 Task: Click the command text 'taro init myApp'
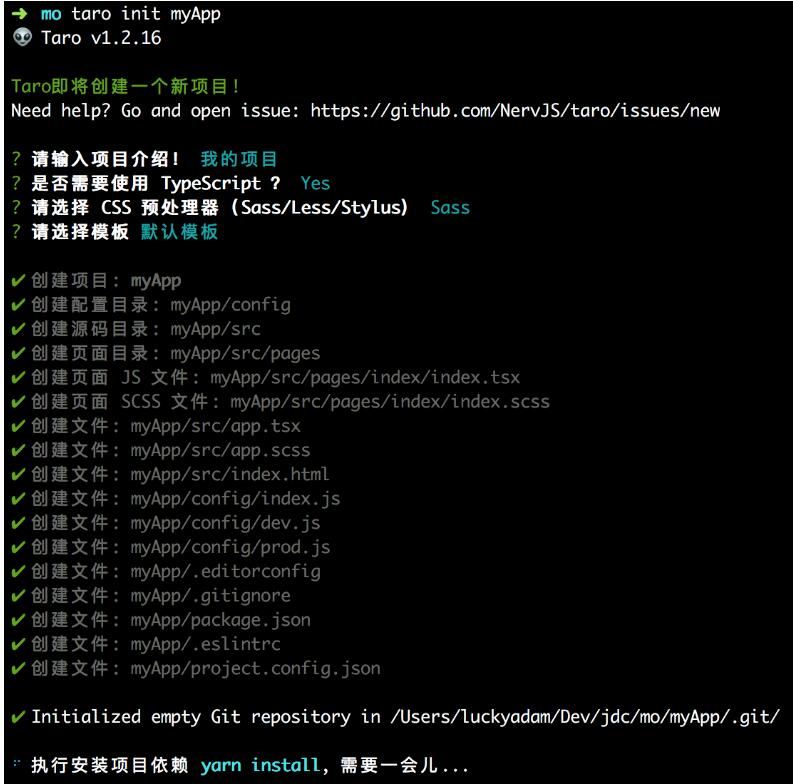146,14
